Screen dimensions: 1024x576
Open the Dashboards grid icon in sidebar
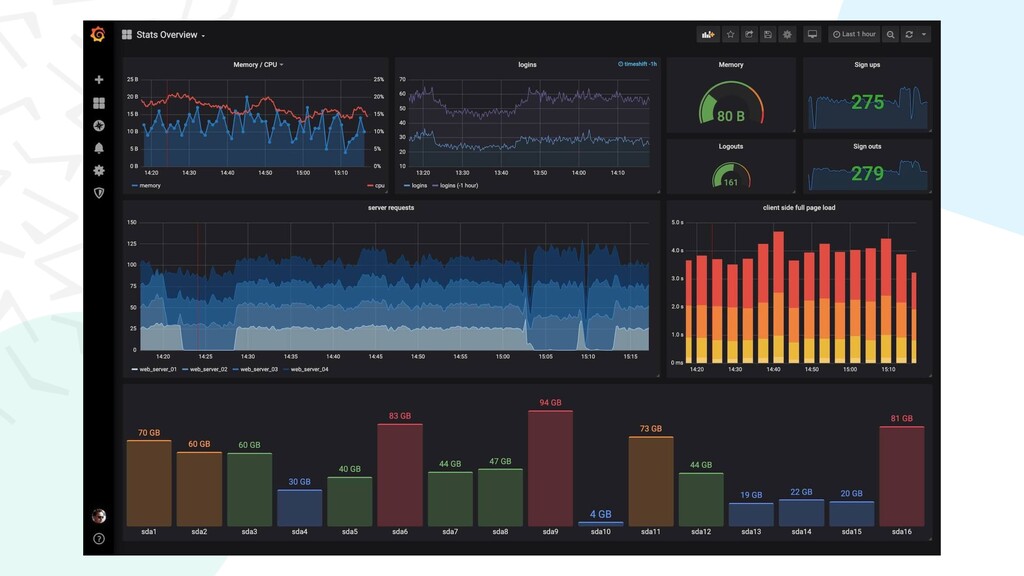click(99, 103)
